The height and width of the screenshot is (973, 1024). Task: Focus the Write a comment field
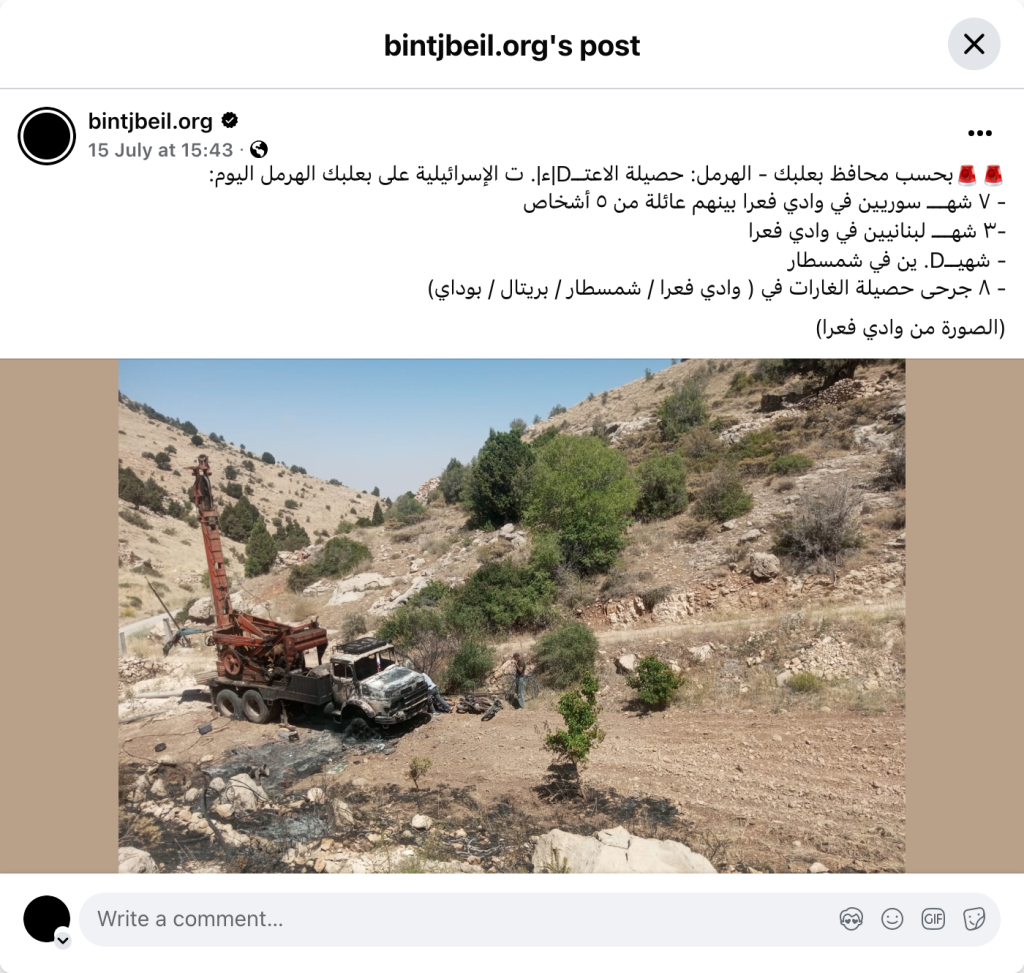457,919
